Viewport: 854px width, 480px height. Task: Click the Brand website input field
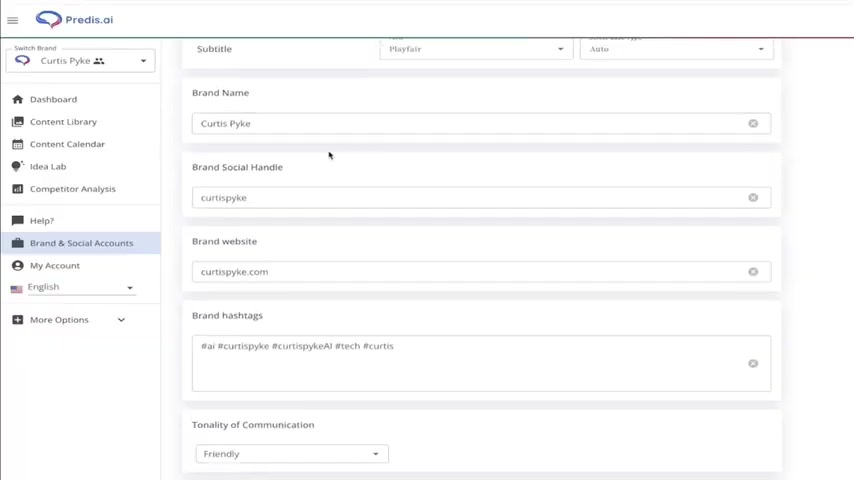tap(481, 272)
